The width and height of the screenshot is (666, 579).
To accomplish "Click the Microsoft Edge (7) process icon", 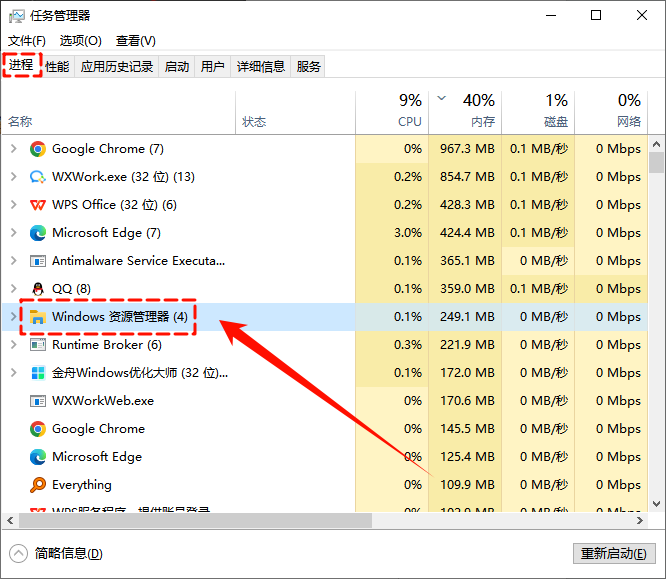I will [38, 233].
